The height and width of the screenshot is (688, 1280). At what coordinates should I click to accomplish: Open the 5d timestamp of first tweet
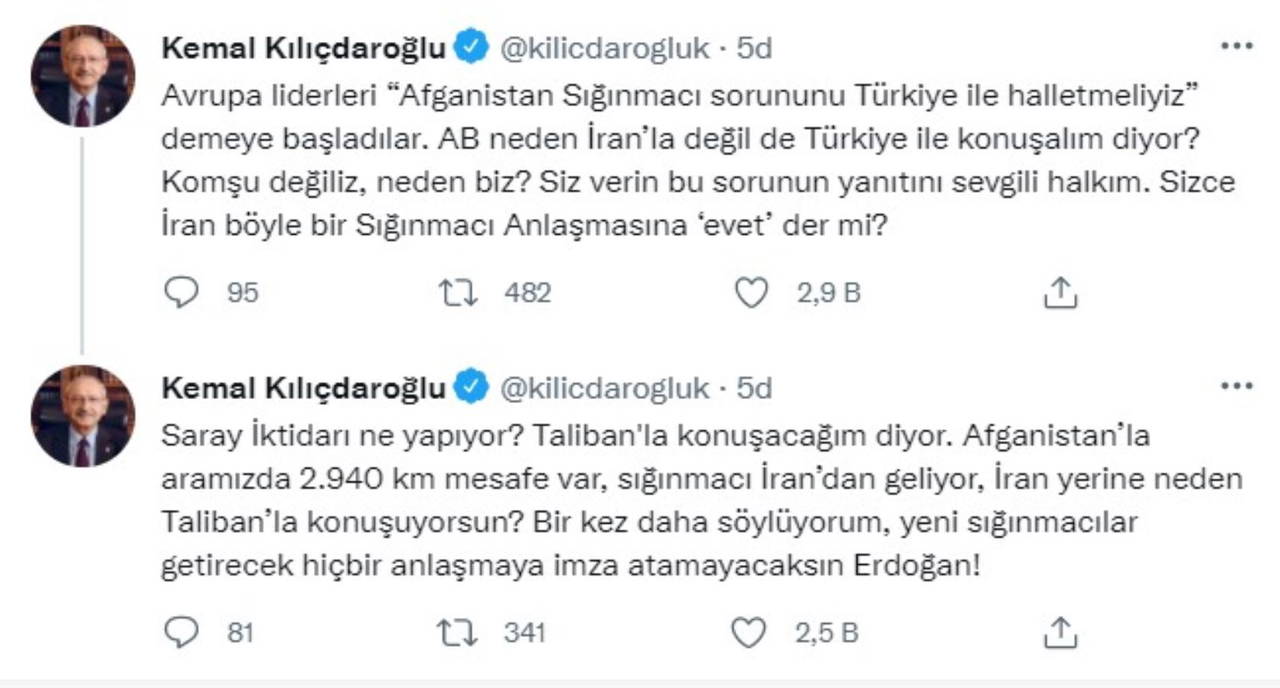point(754,47)
